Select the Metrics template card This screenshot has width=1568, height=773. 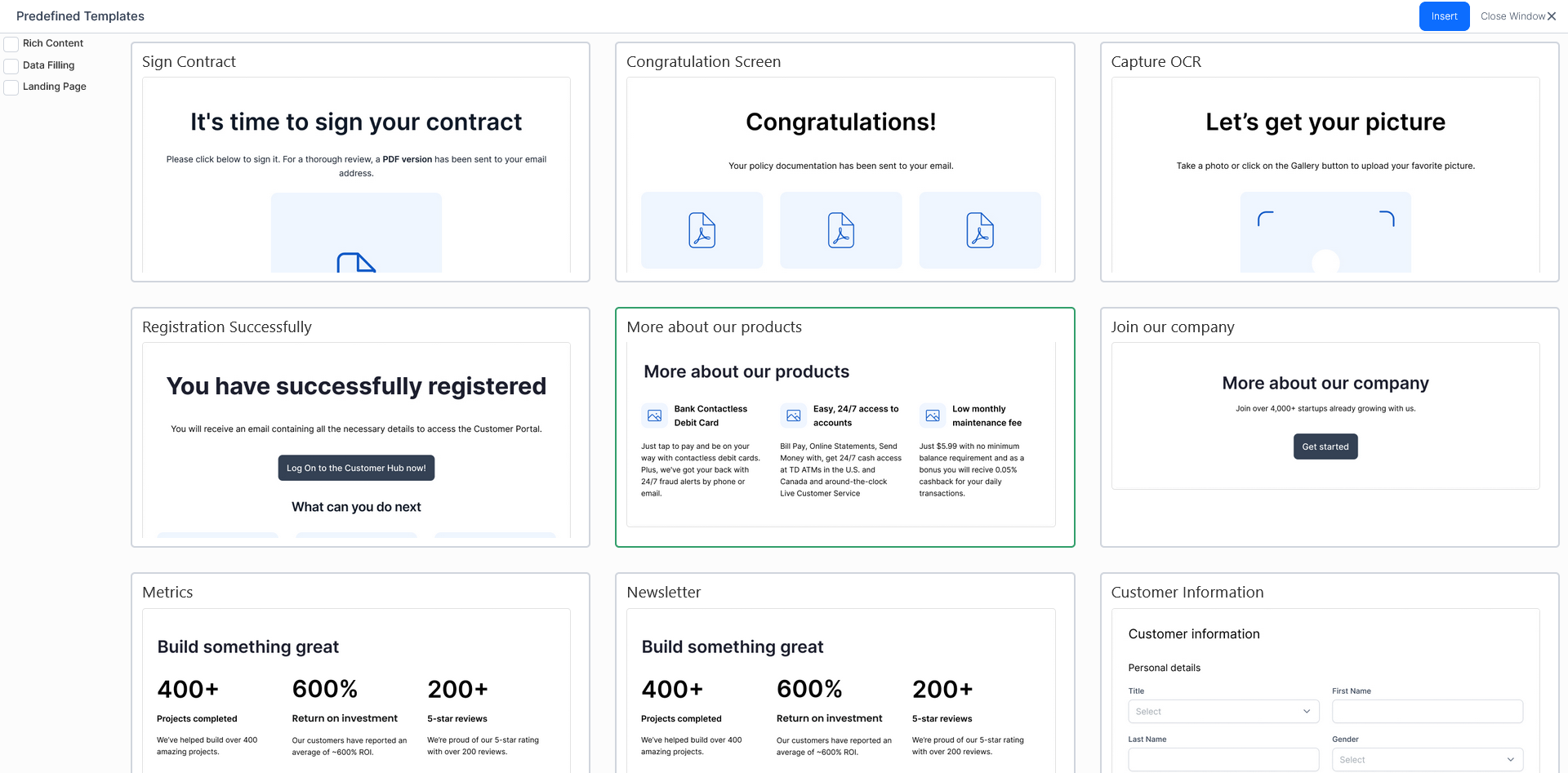coord(359,592)
